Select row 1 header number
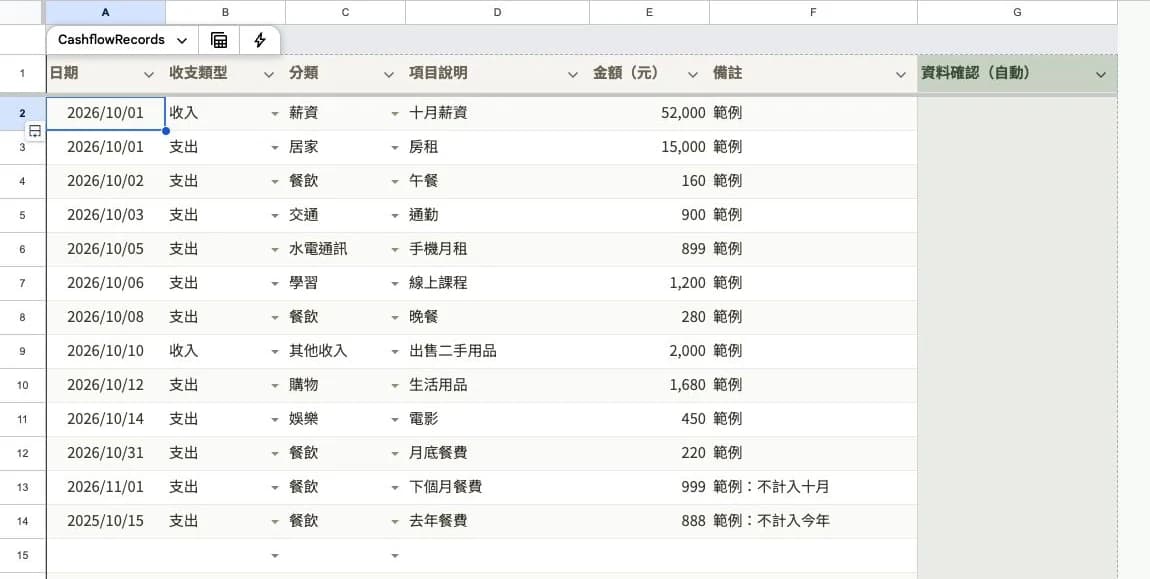Screen dimensions: 1150x579 coord(23,73)
